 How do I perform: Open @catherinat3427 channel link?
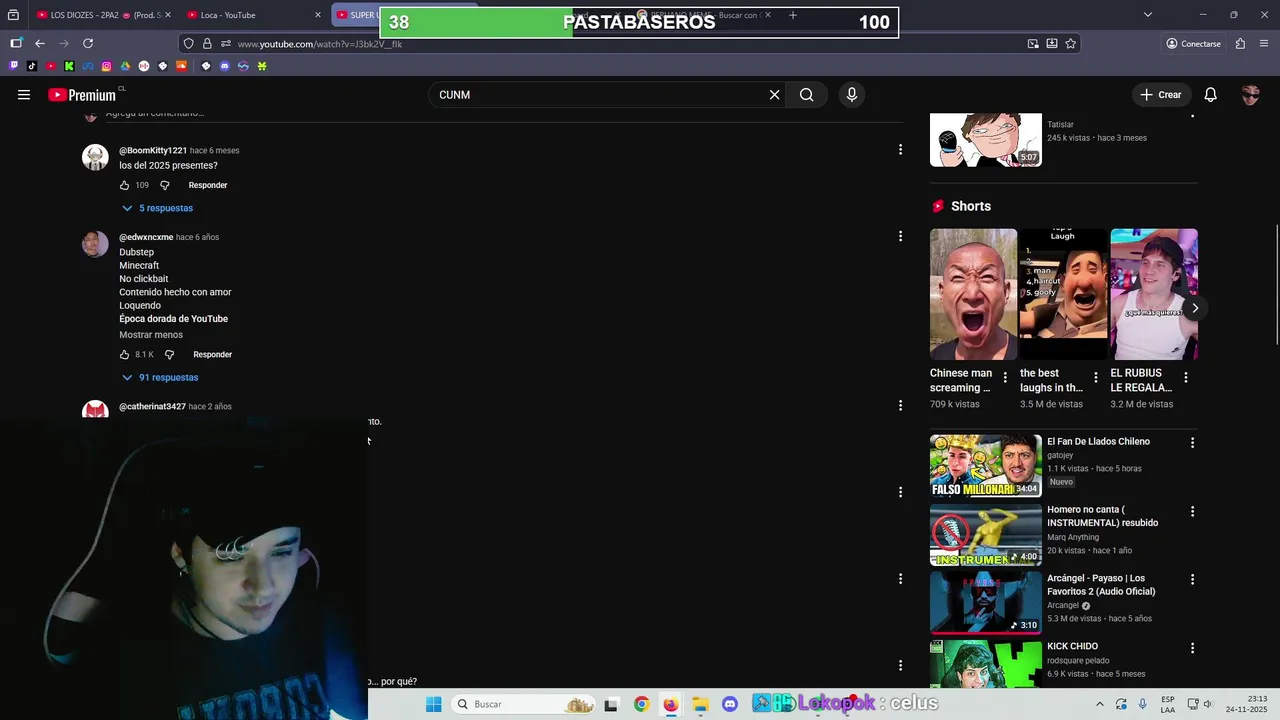point(152,407)
